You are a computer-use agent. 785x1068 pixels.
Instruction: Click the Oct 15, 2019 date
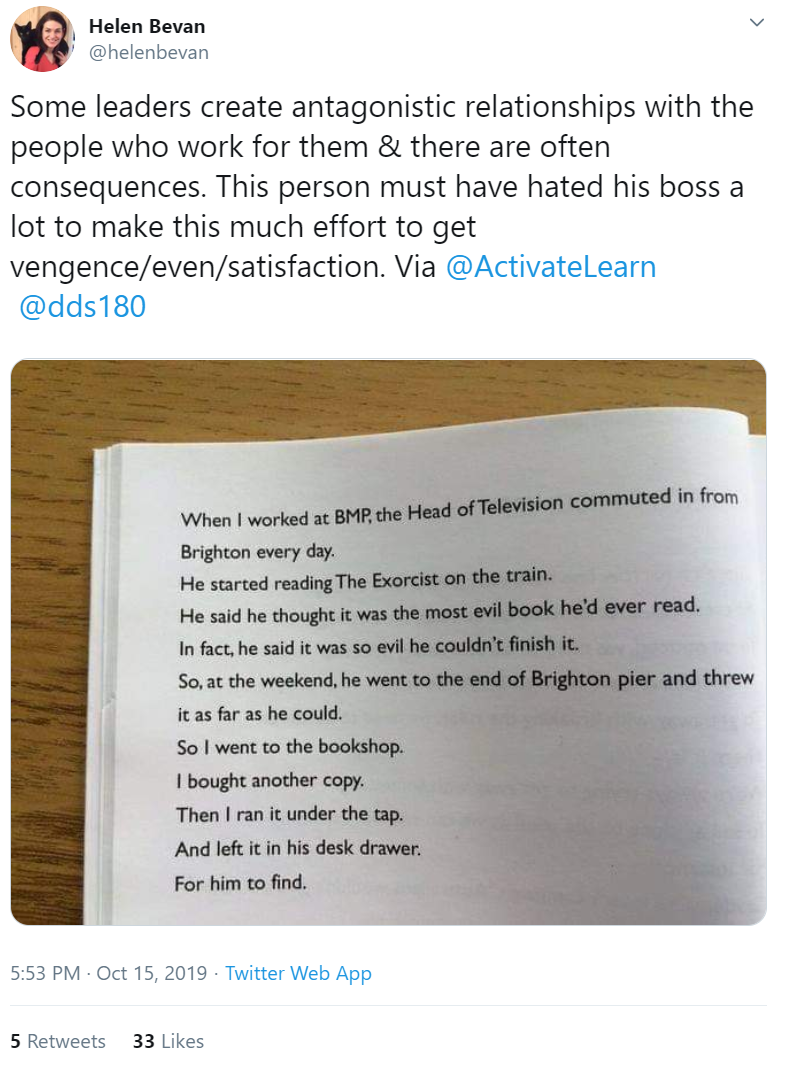click(152, 973)
